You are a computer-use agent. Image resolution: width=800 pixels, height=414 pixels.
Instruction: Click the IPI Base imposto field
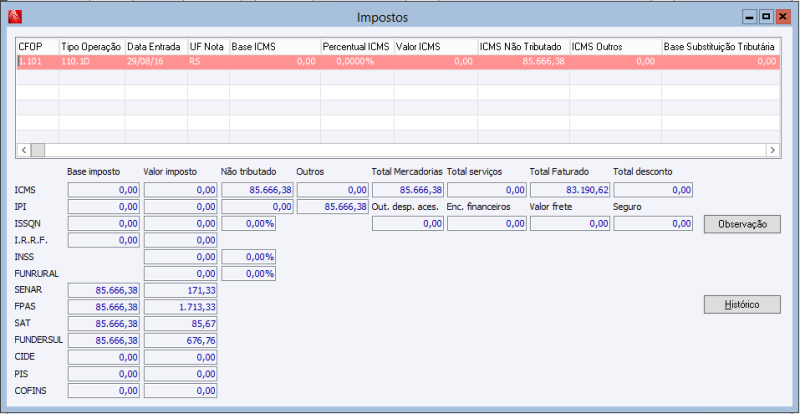[x=104, y=207]
